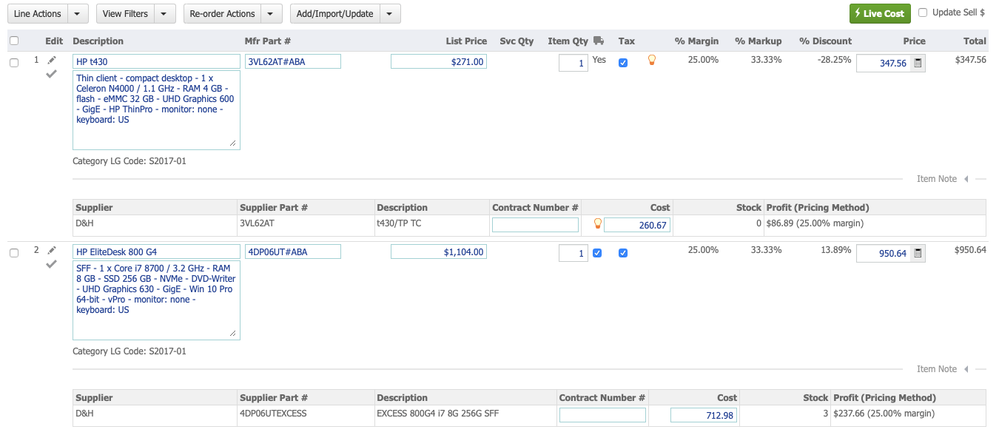Screen dimensions: 999x429
Task: Click the pencil edit icon for line 1
Action: pyautogui.click(x=52, y=60)
